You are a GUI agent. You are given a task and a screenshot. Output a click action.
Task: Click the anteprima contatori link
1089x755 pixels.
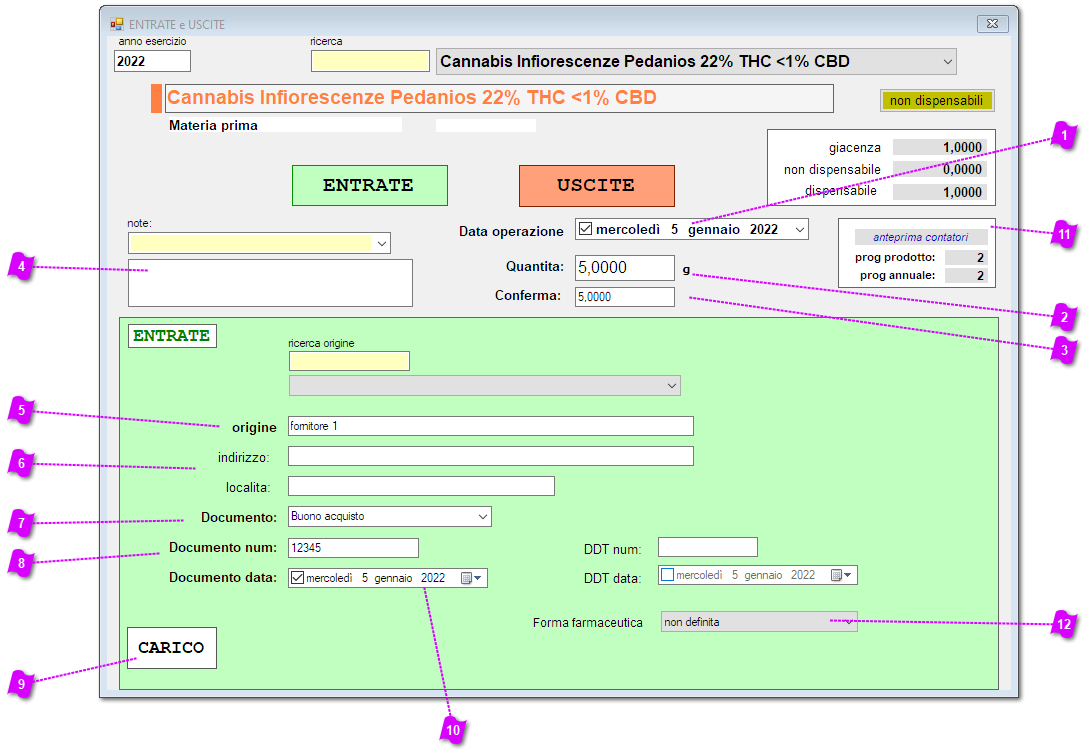920,238
